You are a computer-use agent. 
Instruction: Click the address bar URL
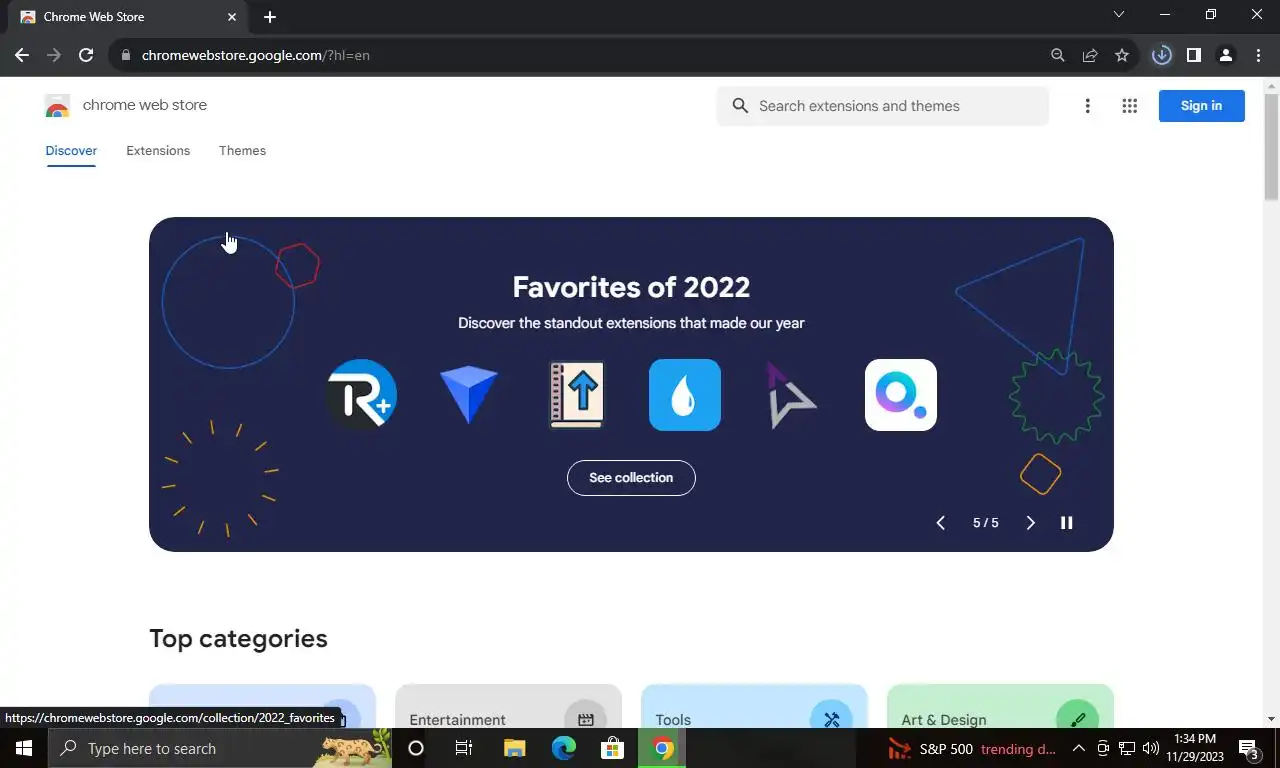256,55
